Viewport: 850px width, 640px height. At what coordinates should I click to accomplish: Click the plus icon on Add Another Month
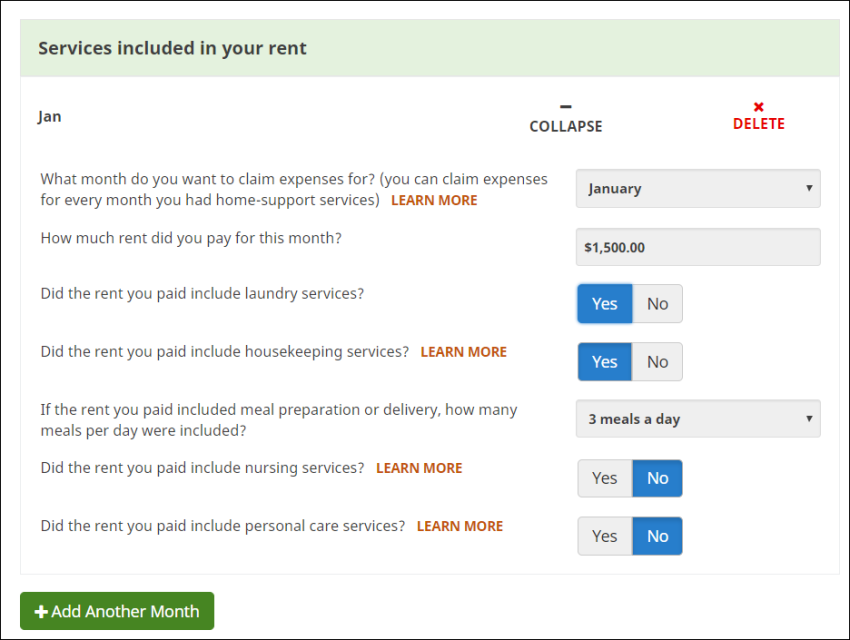[41, 611]
